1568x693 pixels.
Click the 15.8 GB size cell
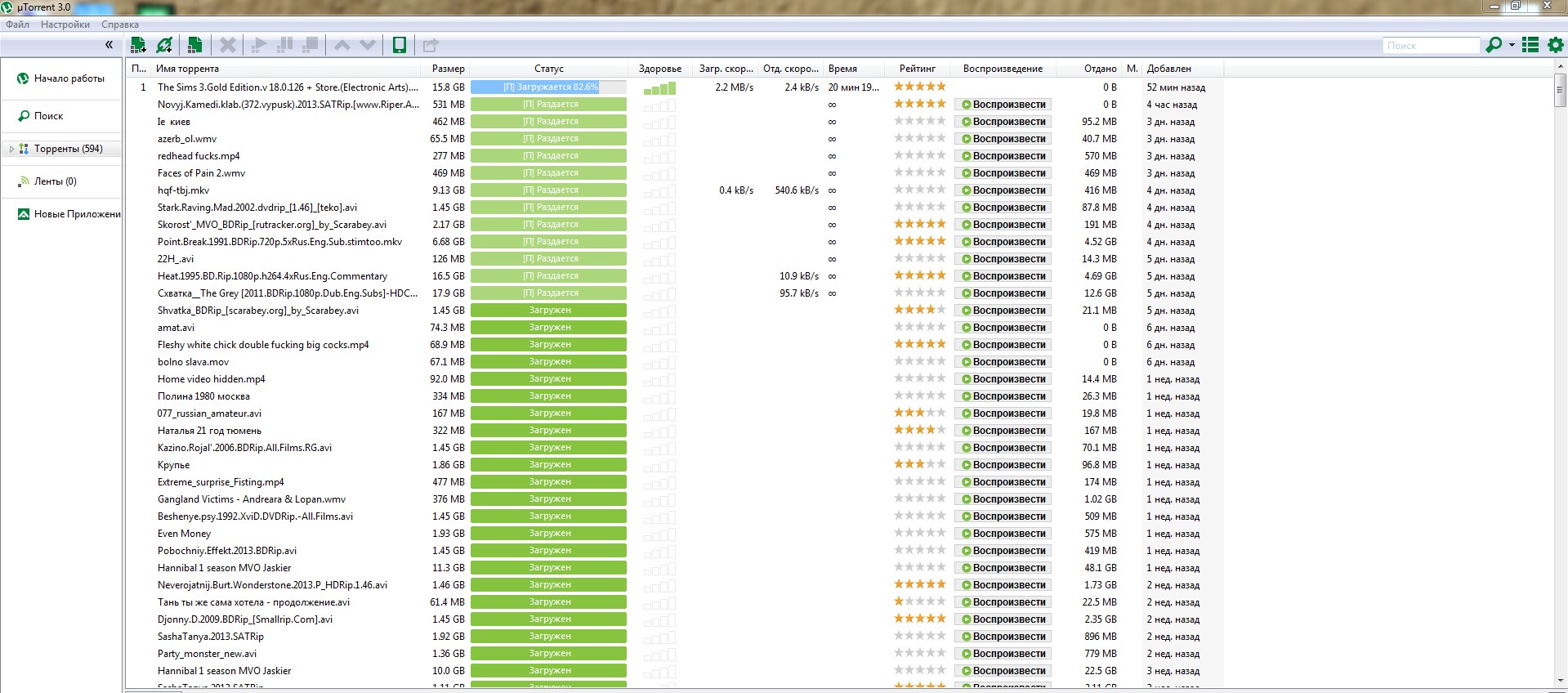(448, 87)
